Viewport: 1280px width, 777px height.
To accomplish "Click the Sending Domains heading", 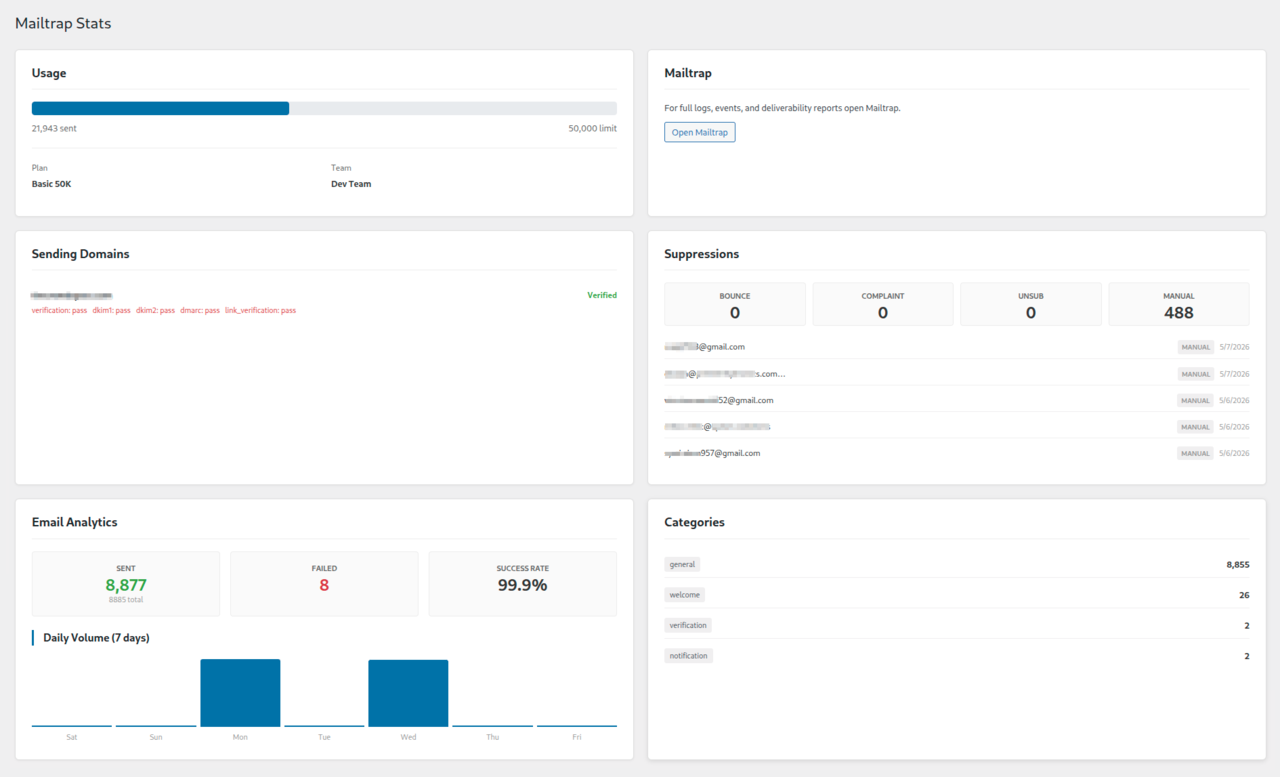I will click(80, 254).
